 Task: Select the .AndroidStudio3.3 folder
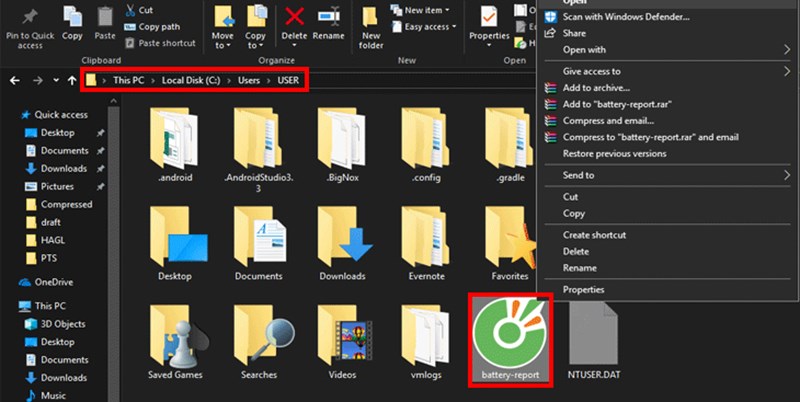[258, 150]
